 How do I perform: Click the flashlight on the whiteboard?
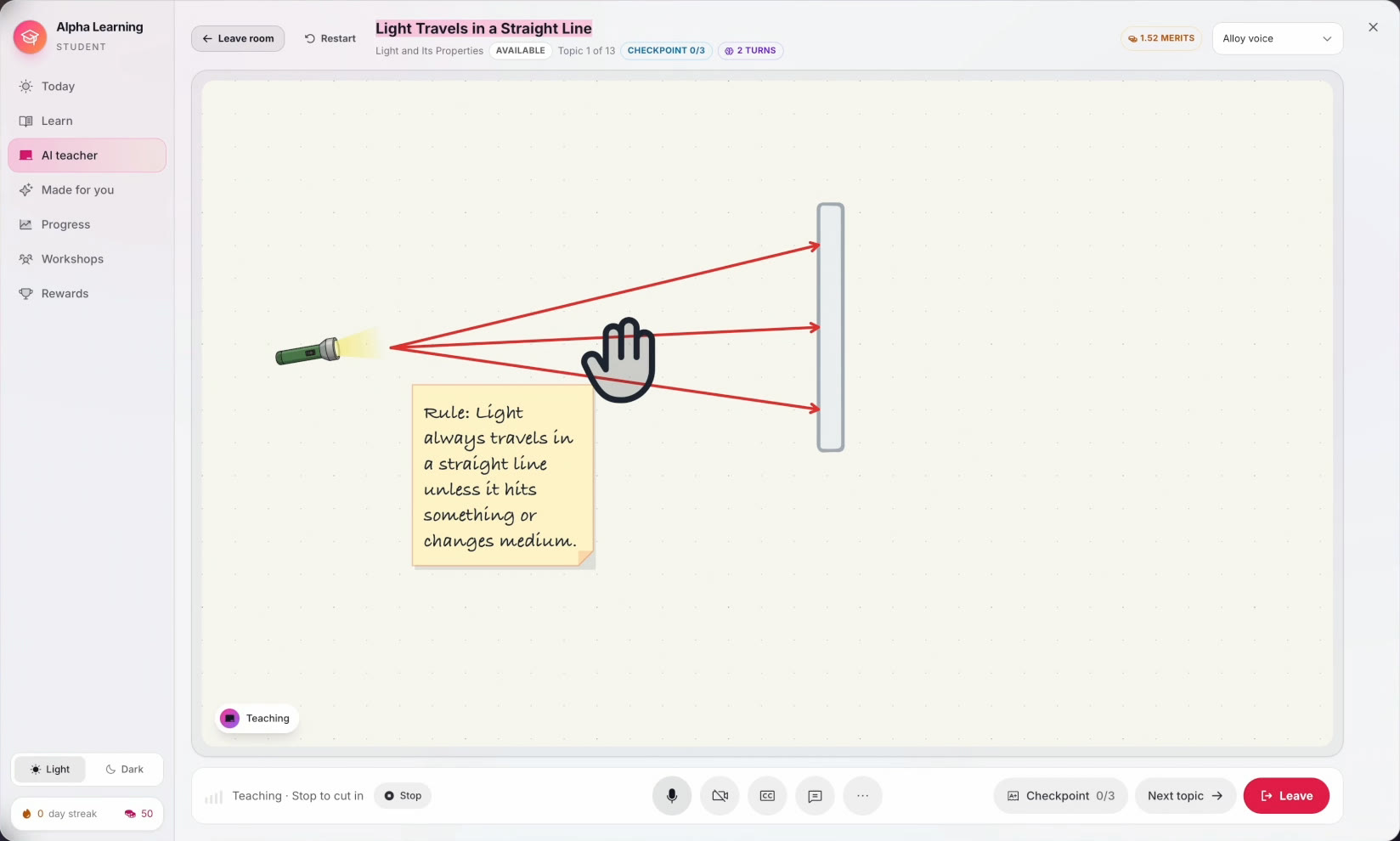click(308, 351)
